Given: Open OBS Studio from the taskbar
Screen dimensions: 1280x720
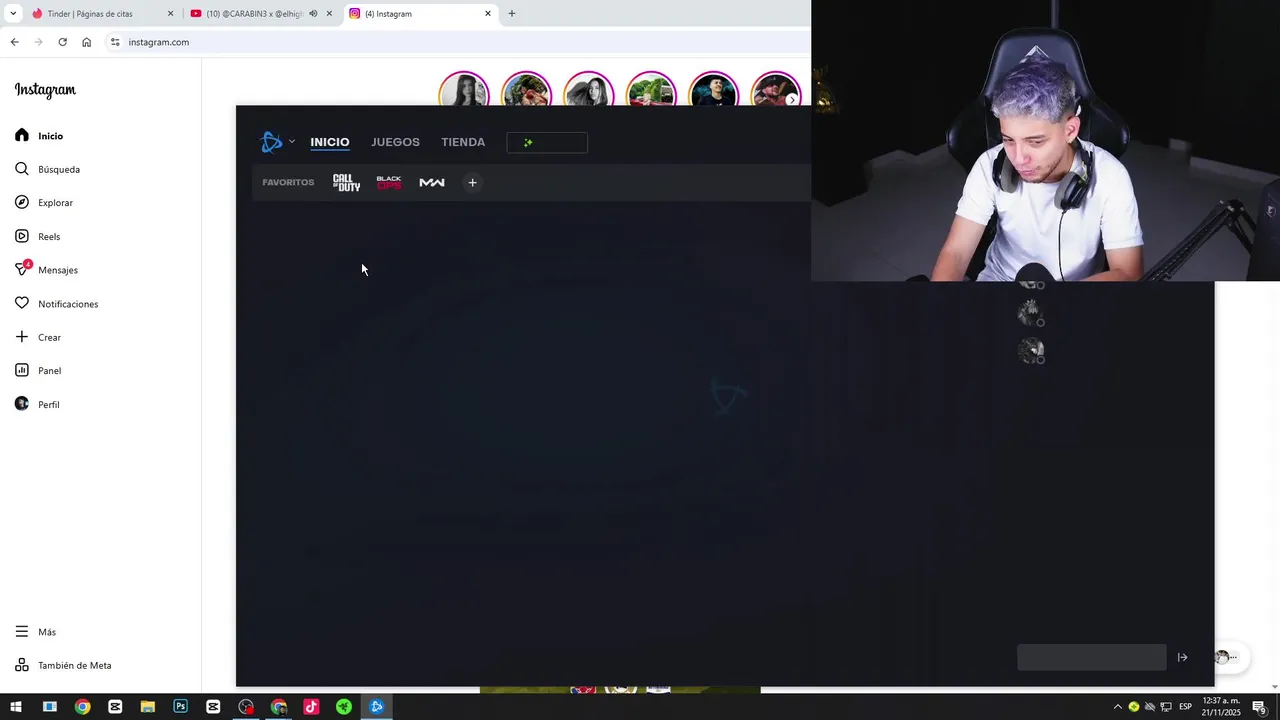Looking at the screenshot, I should pos(246,707).
